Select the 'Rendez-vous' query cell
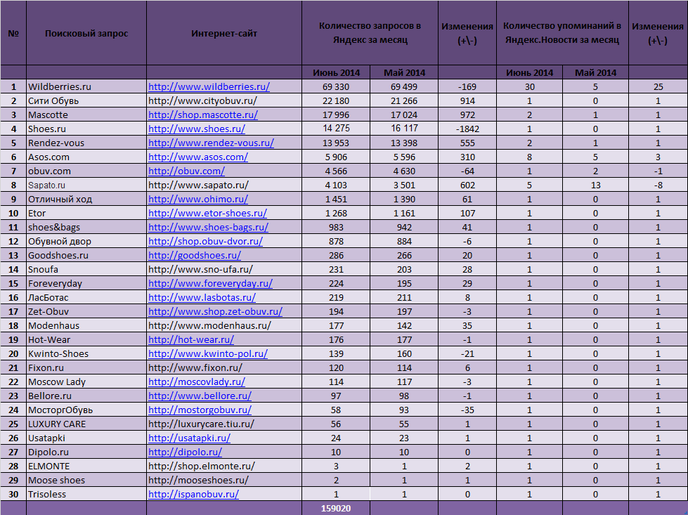The height and width of the screenshot is (515, 688). 86,143
